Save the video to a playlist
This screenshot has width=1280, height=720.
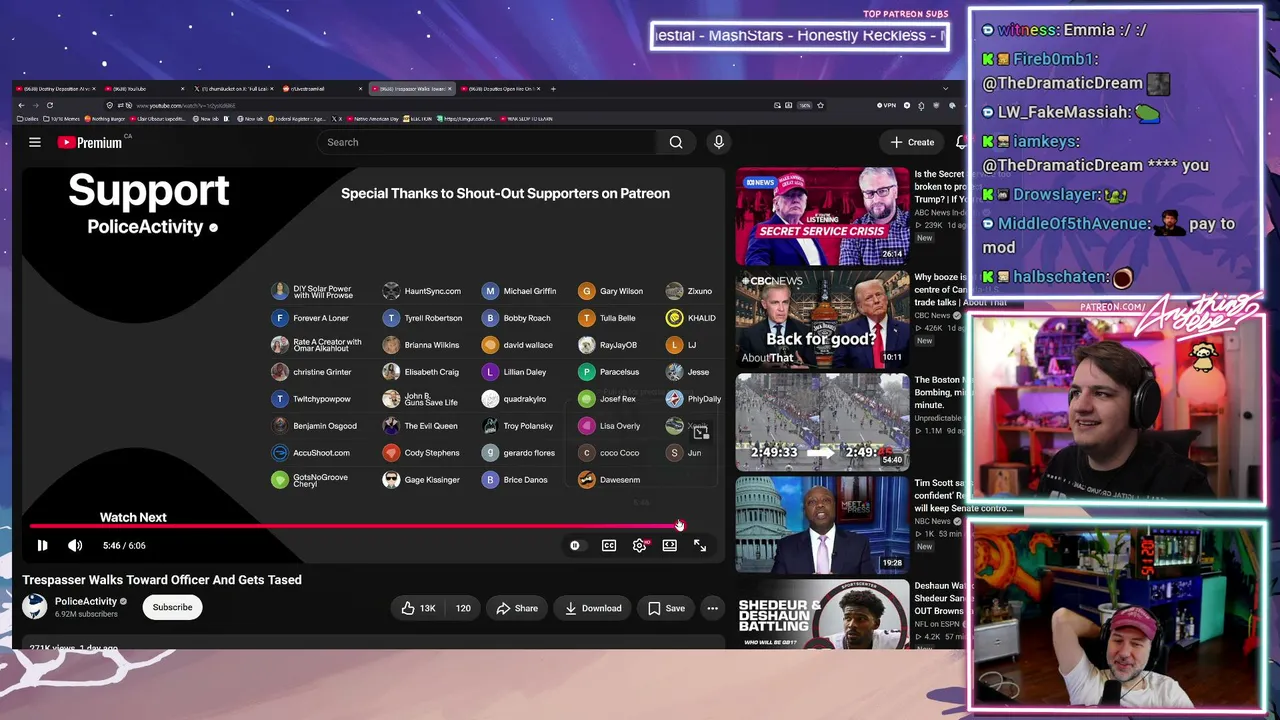point(666,608)
